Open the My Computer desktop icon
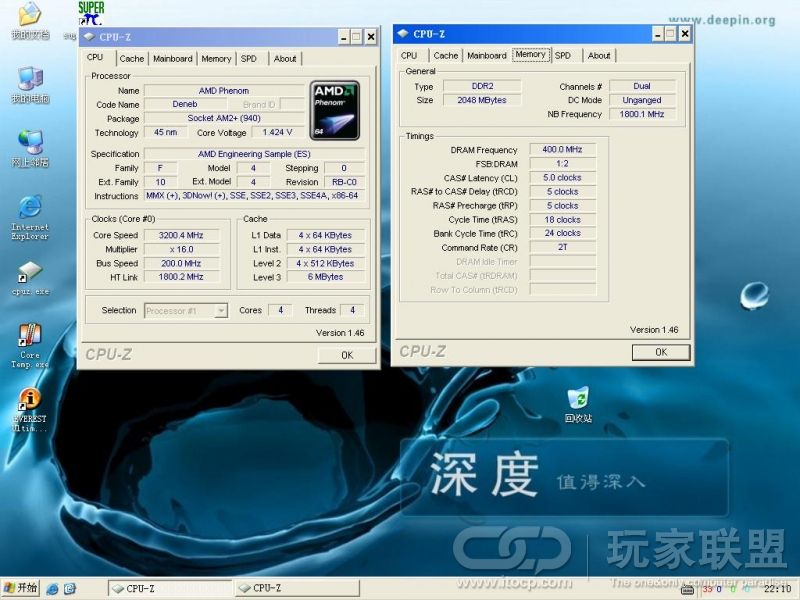 [x=30, y=85]
